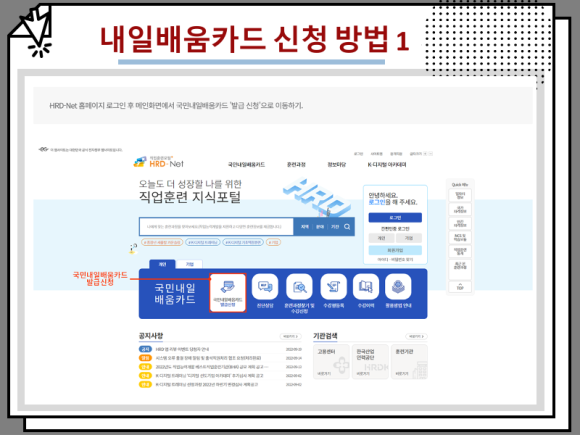This screenshot has height=435, width=580.
Task: Click the blue 로그인 button
Action: 395,218
